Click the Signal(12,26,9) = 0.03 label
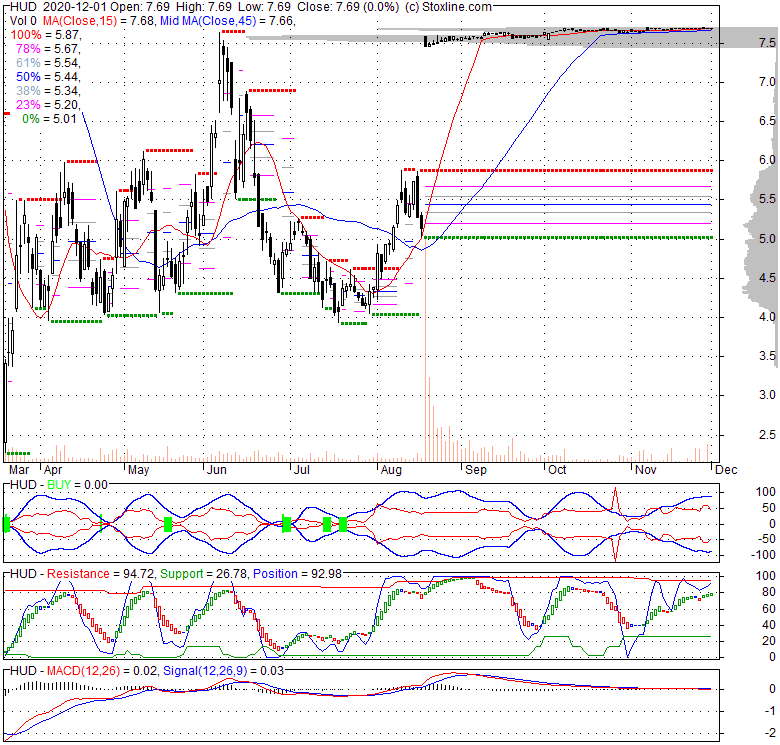 click(x=223, y=671)
